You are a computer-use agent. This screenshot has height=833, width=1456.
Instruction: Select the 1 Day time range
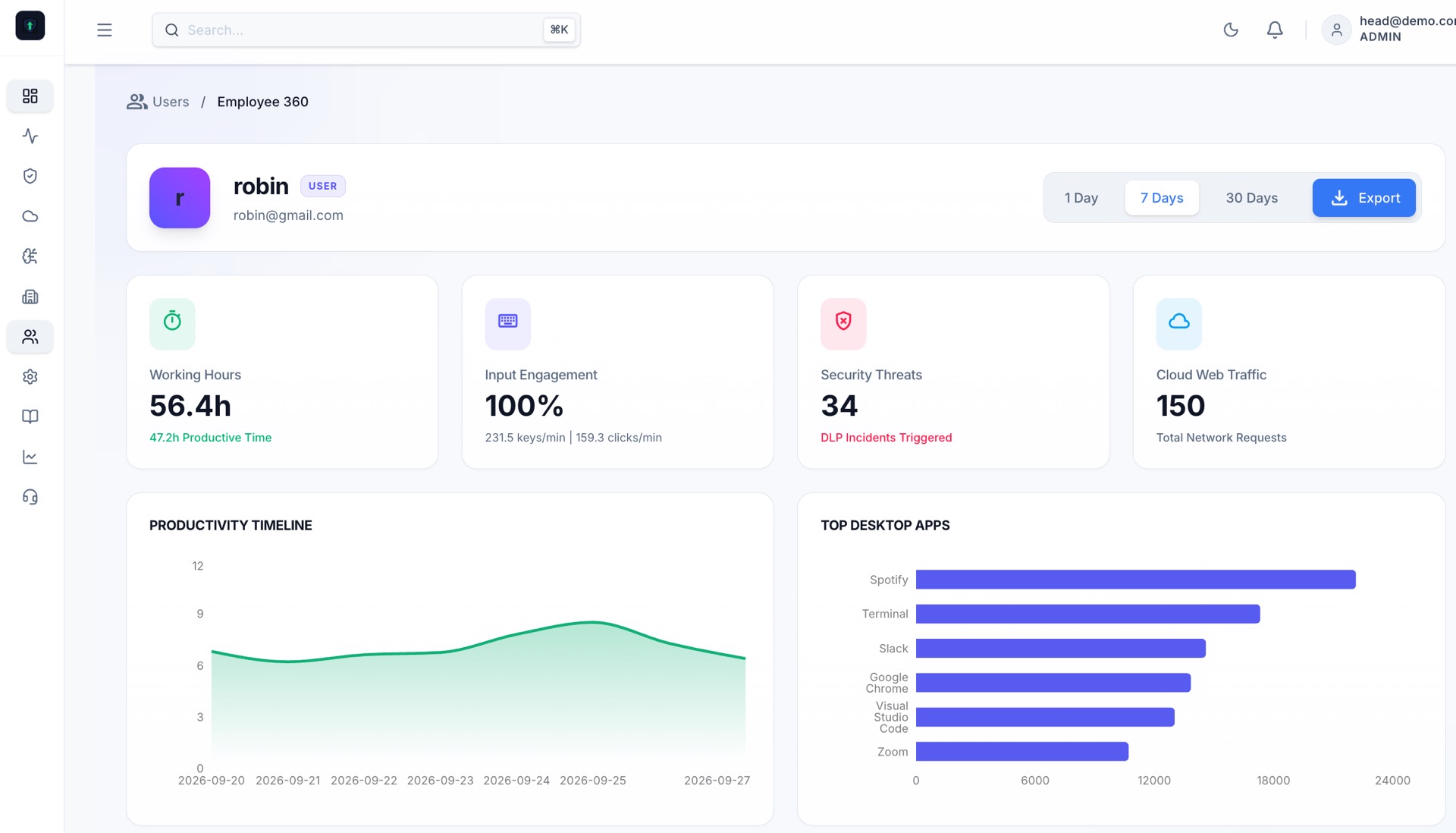1081,198
